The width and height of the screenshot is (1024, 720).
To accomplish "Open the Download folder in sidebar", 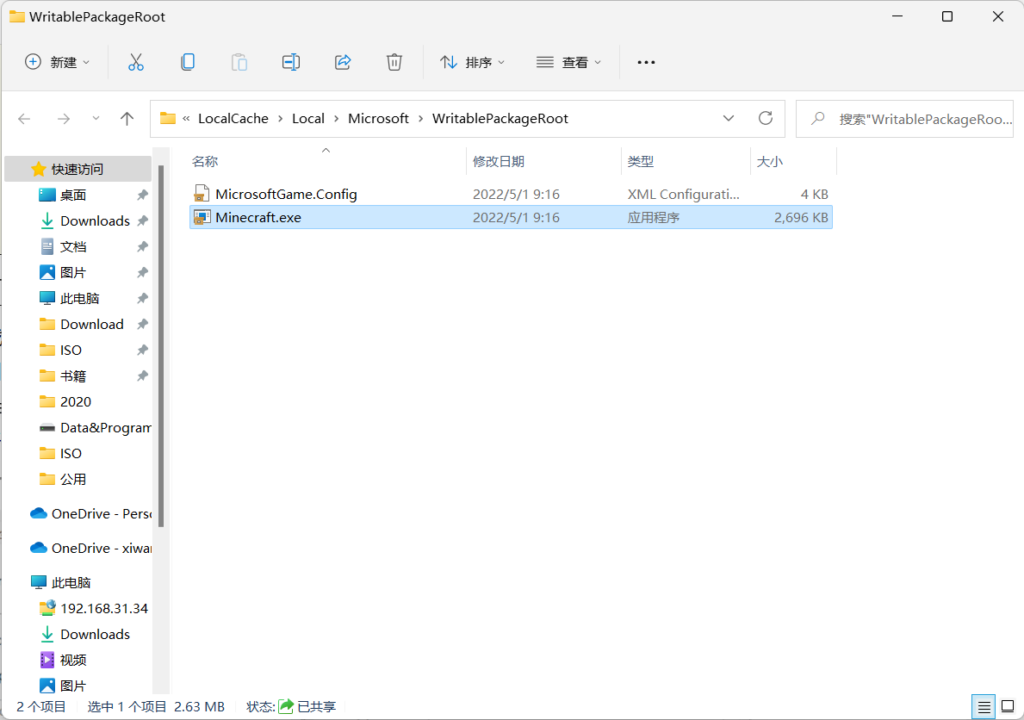I will (91, 324).
